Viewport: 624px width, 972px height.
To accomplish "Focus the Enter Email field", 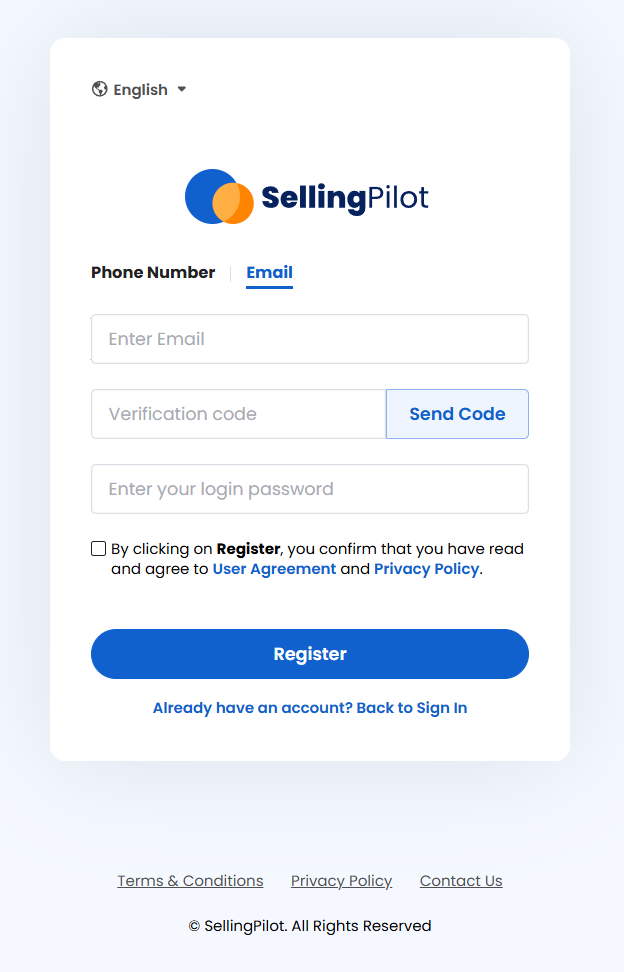I will click(310, 339).
